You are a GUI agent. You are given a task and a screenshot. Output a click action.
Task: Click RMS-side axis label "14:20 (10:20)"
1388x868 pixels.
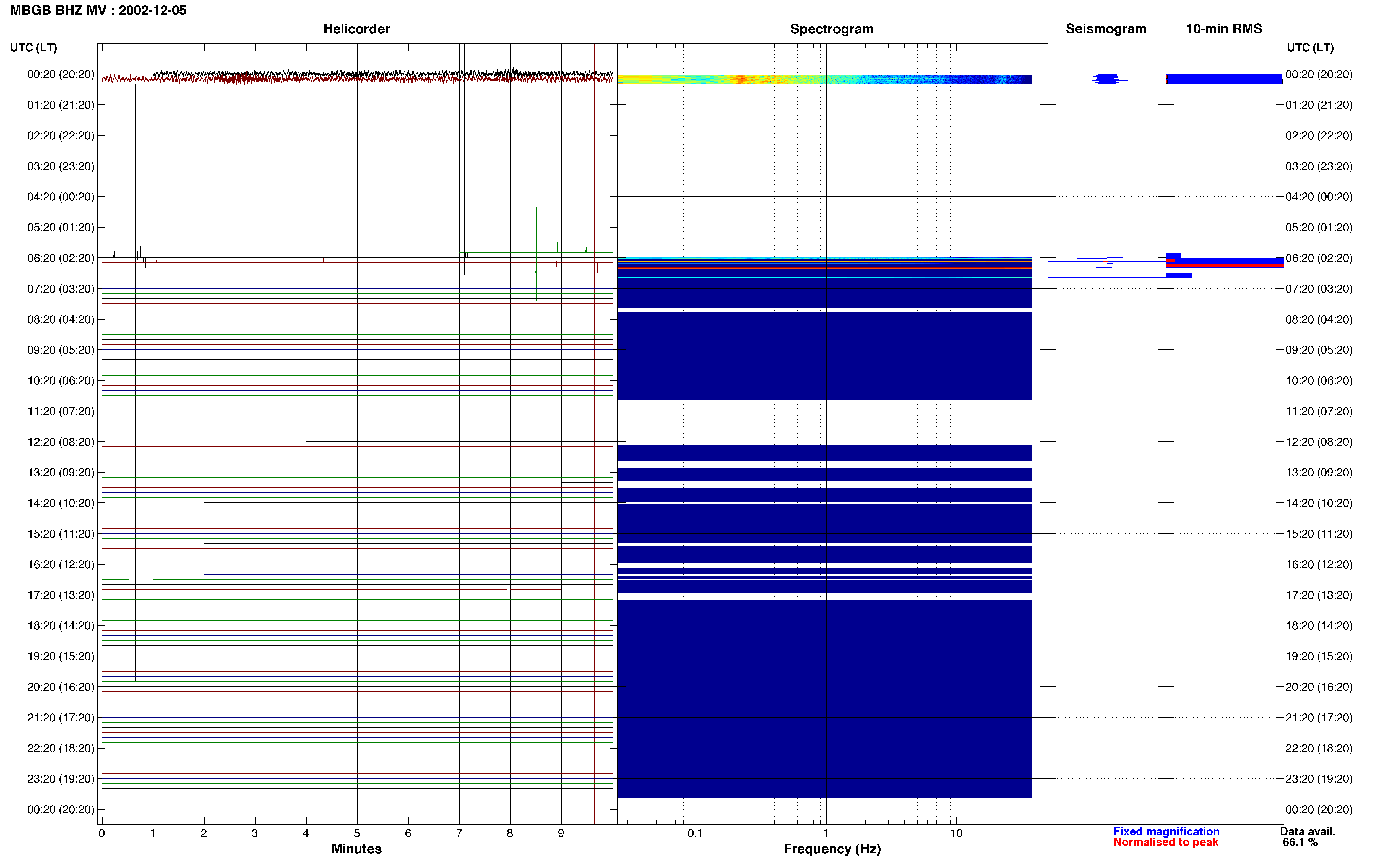point(1319,503)
